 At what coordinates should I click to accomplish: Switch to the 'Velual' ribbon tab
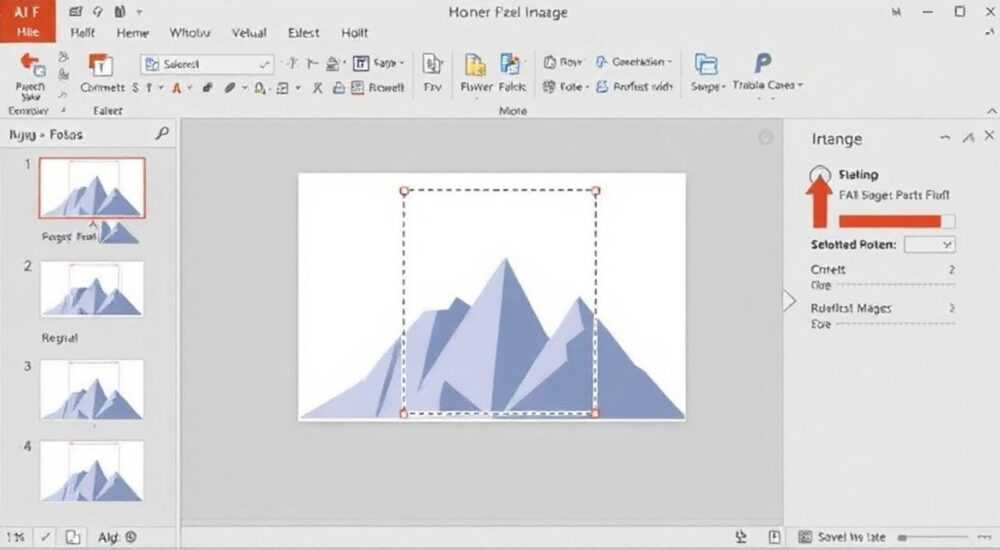click(x=249, y=33)
